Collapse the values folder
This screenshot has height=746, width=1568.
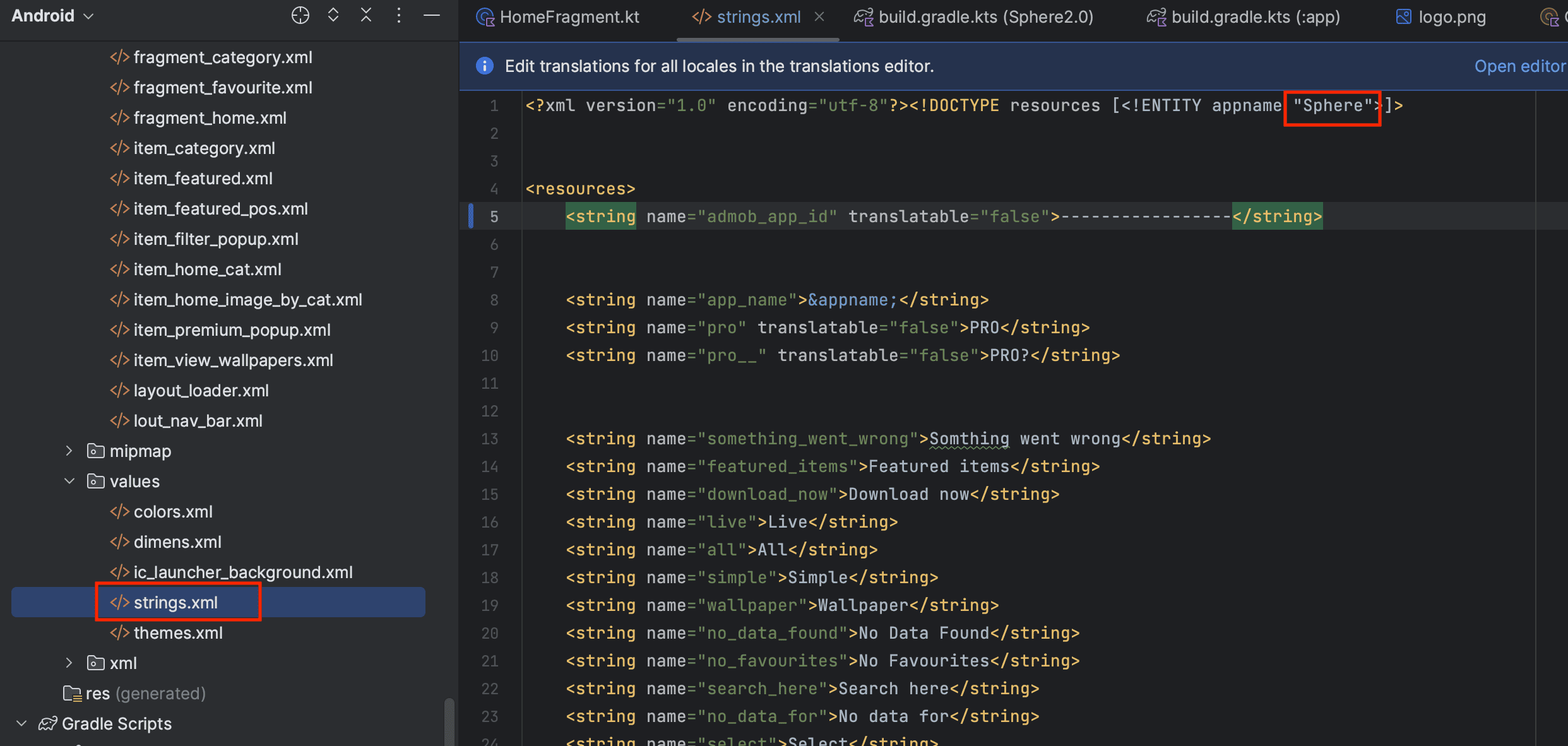(x=69, y=481)
